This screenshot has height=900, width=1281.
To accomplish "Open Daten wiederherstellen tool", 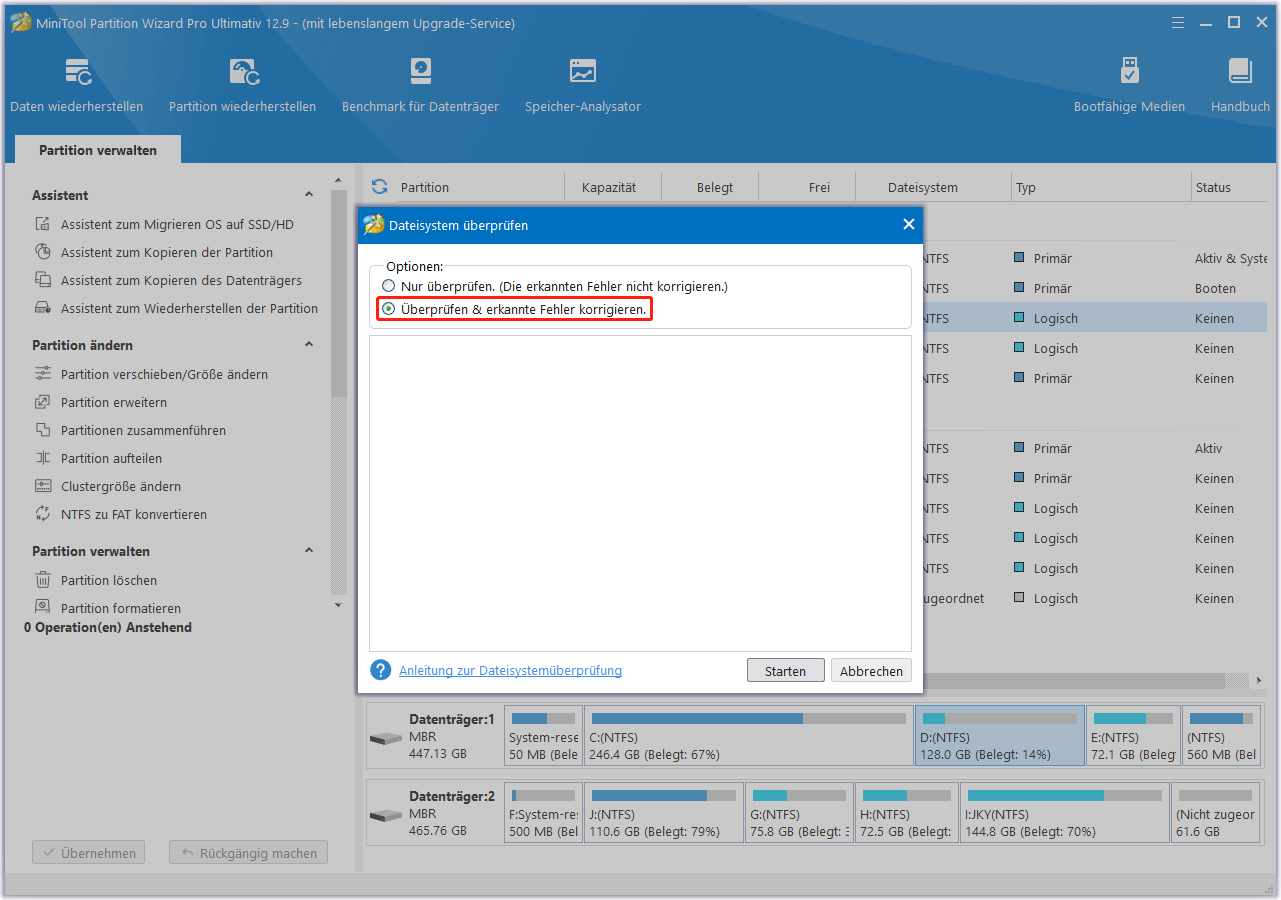I will 77,85.
